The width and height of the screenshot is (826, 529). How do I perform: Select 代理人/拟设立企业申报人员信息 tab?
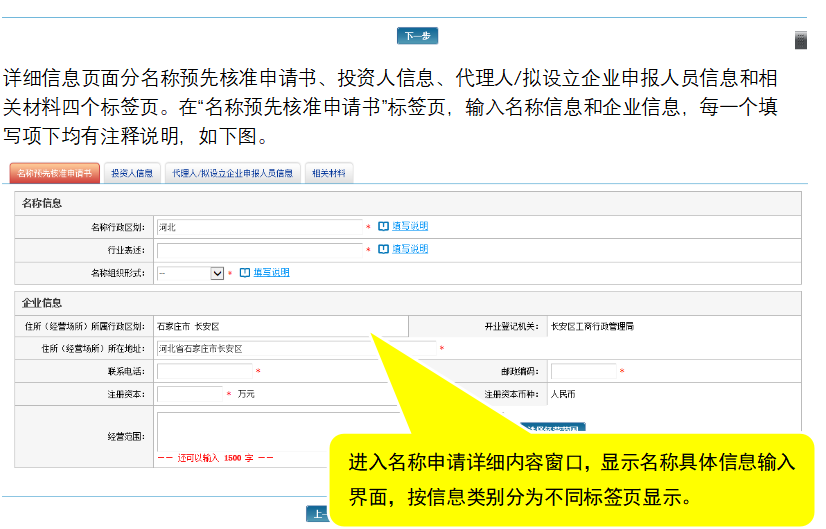(231, 173)
